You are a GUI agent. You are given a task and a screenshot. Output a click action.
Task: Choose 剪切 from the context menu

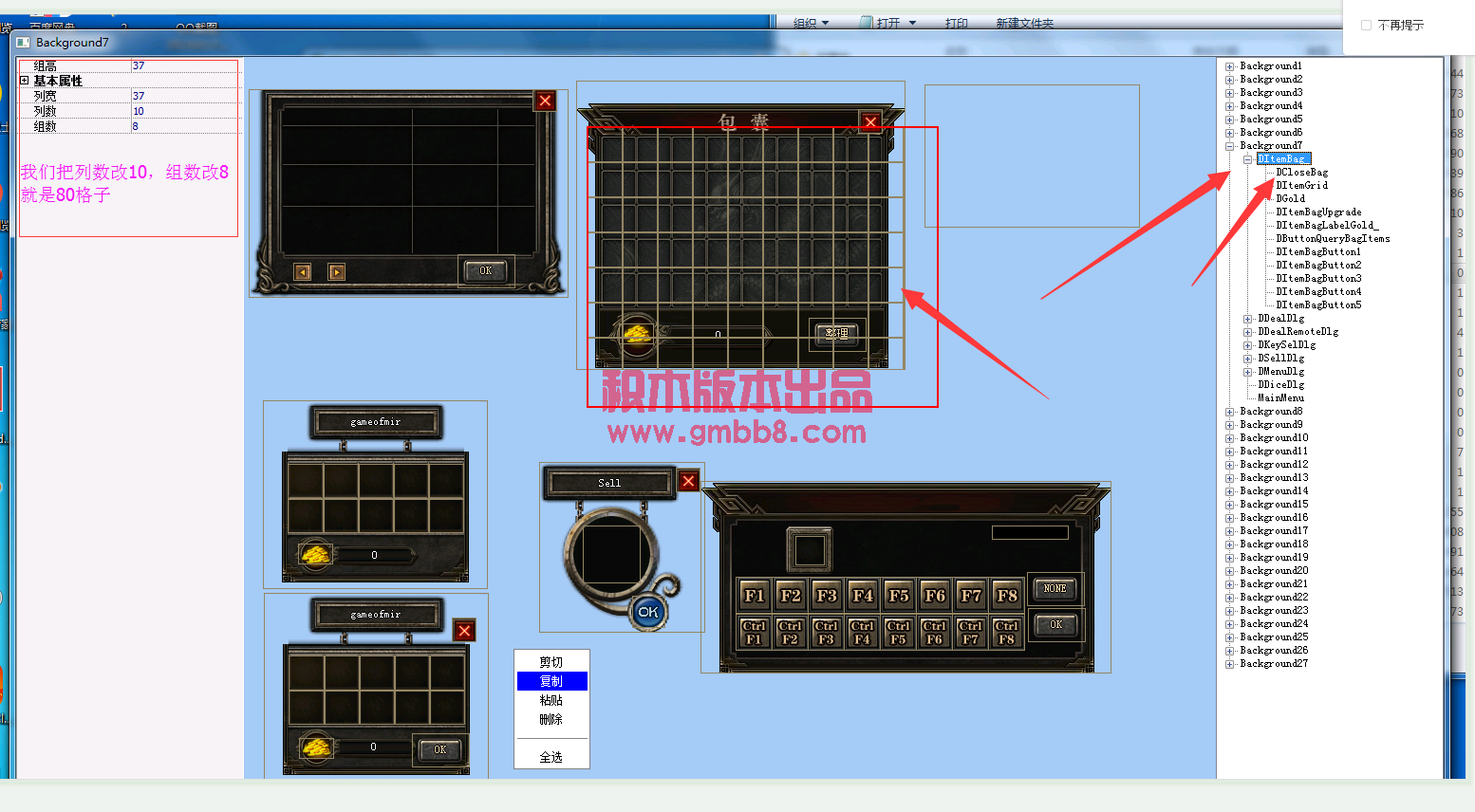coord(551,662)
